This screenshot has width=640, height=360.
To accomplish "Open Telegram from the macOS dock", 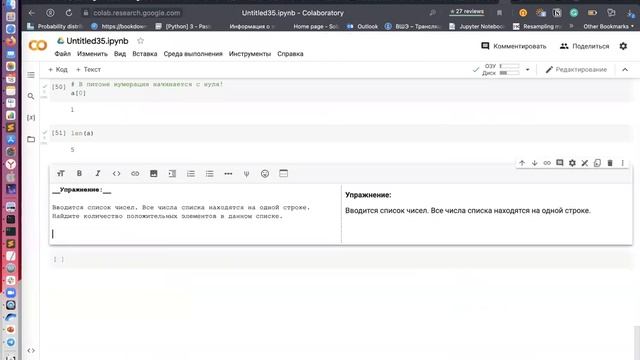I will click(11, 342).
